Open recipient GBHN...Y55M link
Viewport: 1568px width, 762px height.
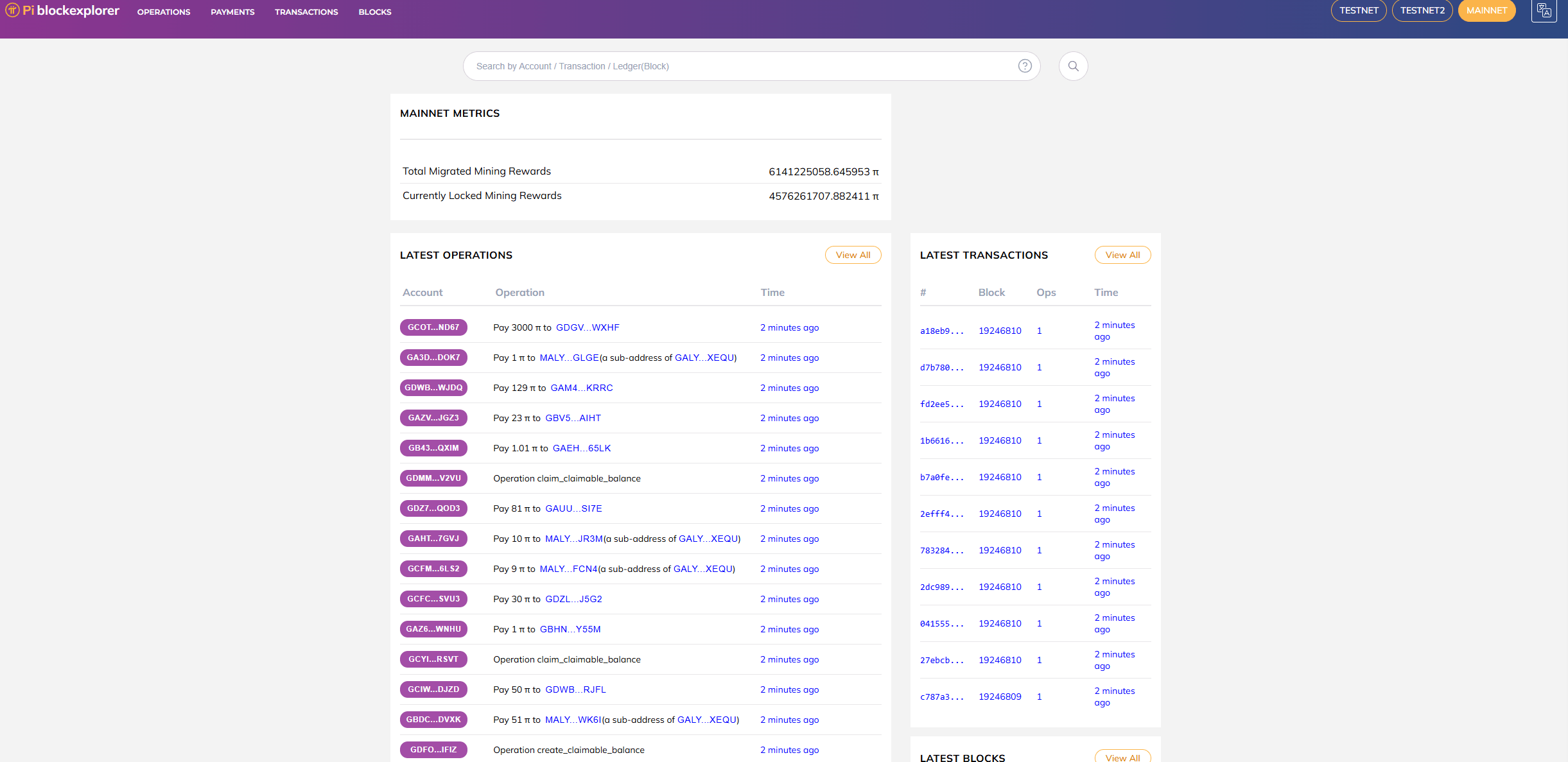[570, 629]
